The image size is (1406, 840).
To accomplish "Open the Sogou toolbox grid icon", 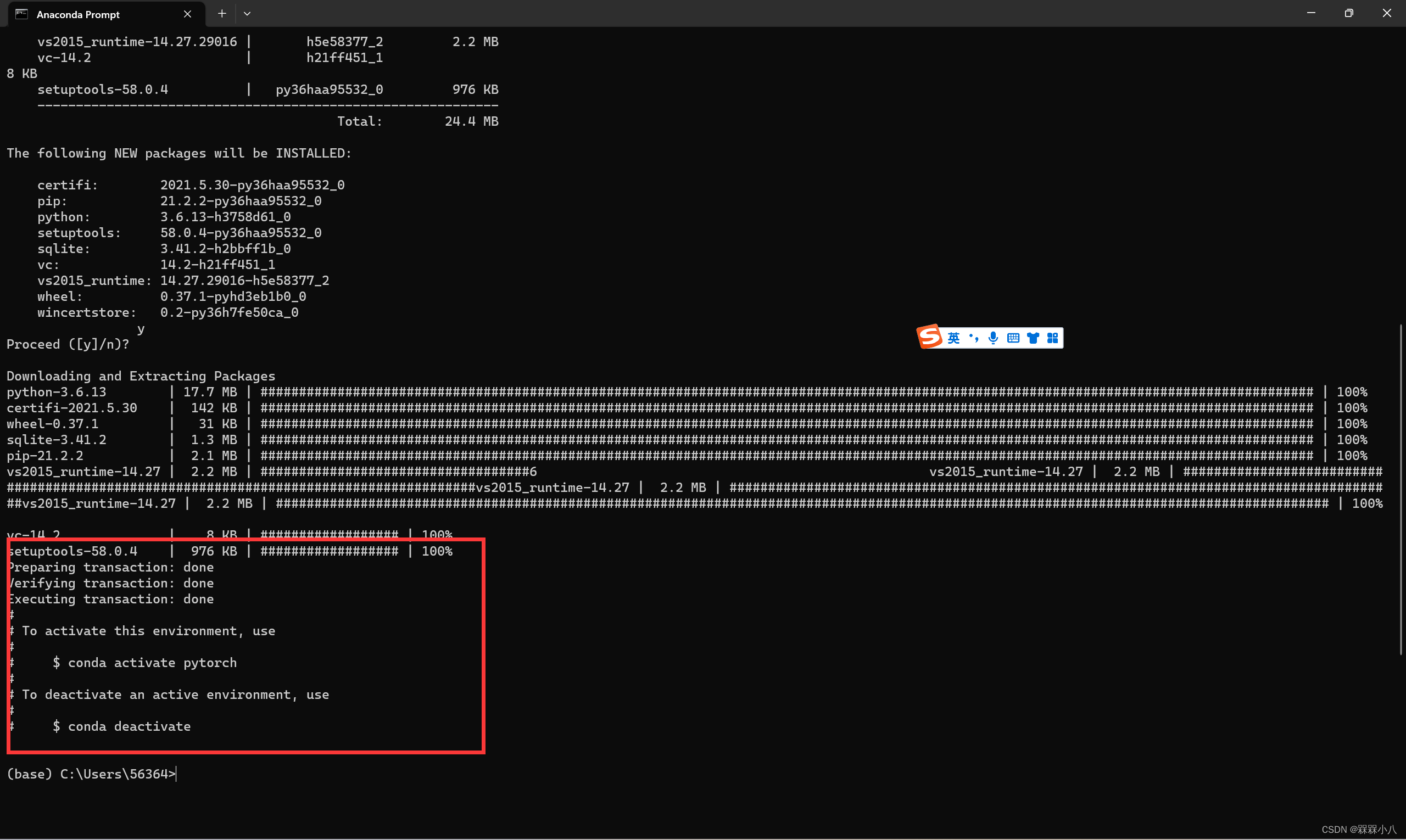I will [1053, 338].
